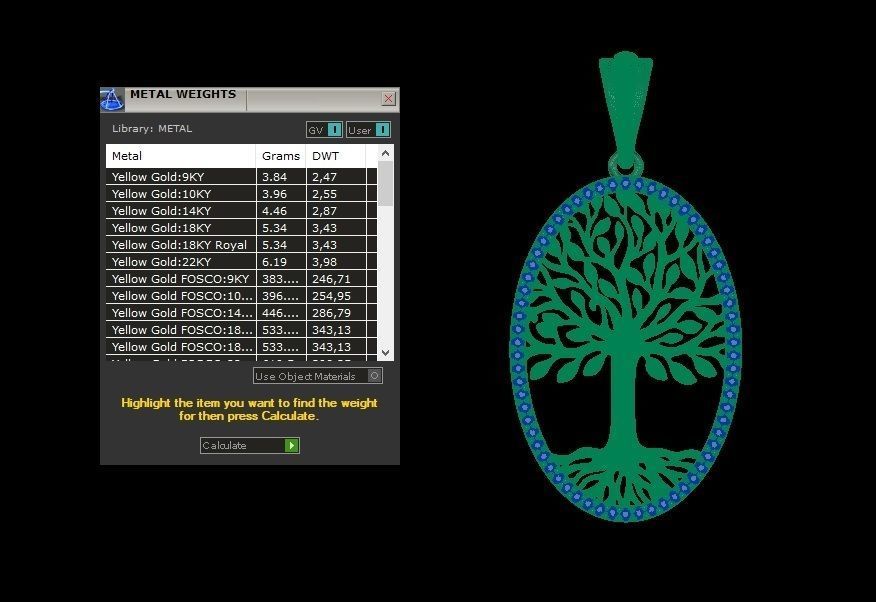Select the Yellow Gold:14KY row
The height and width of the screenshot is (602, 876).
[241, 211]
